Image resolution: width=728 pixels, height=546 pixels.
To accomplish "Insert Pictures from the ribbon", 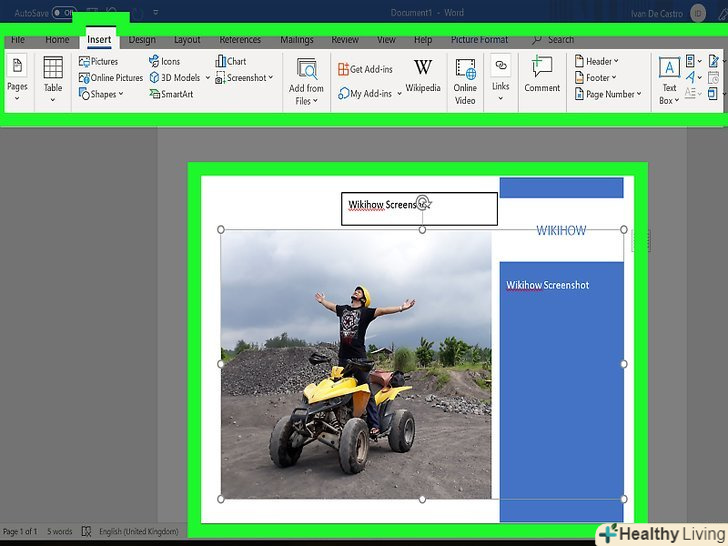I will [99, 62].
